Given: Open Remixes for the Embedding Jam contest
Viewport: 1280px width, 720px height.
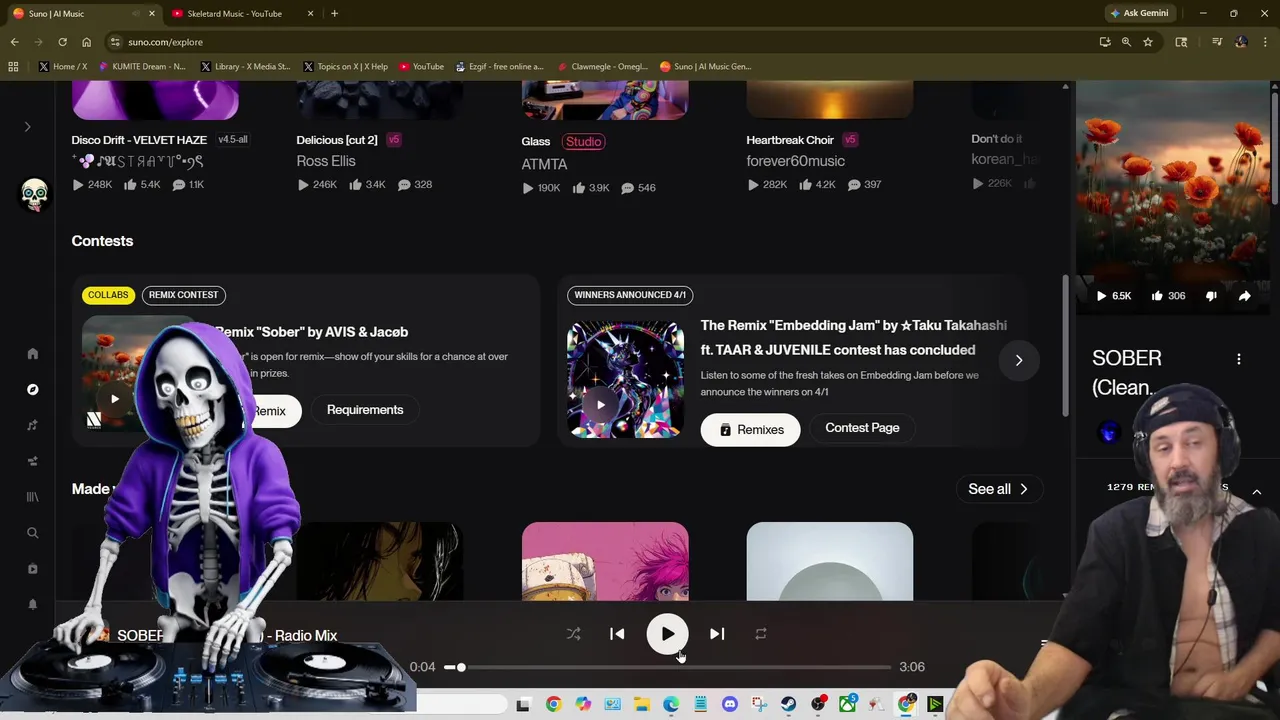Looking at the screenshot, I should tap(751, 430).
